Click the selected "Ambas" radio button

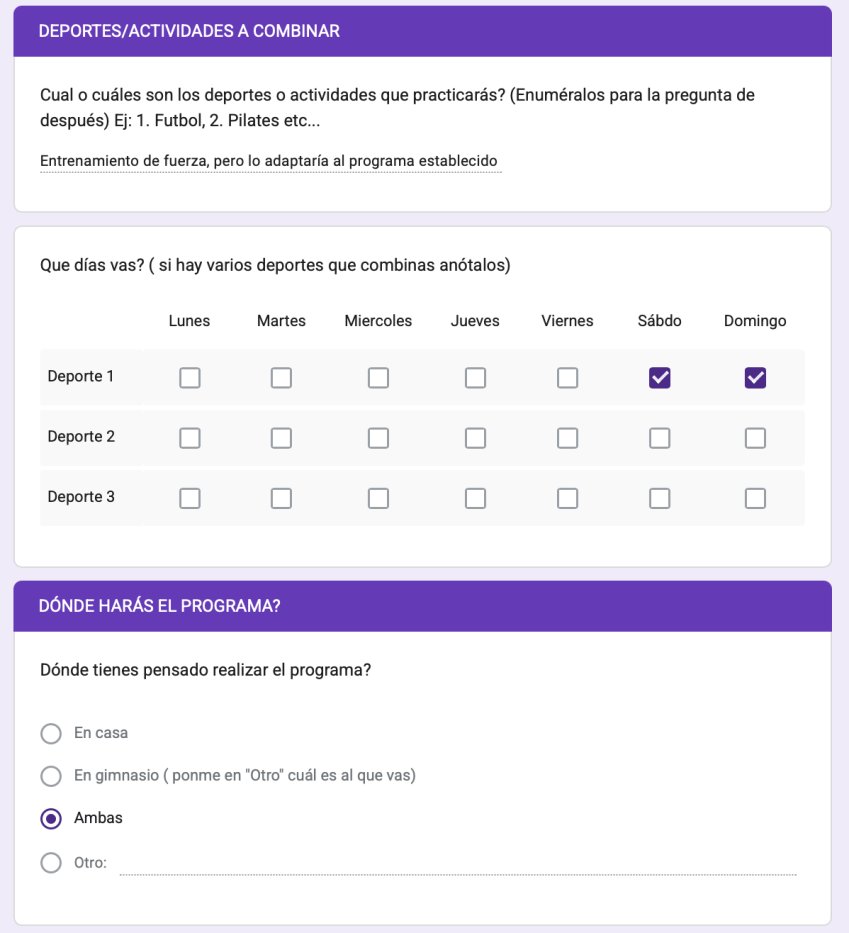click(51, 818)
